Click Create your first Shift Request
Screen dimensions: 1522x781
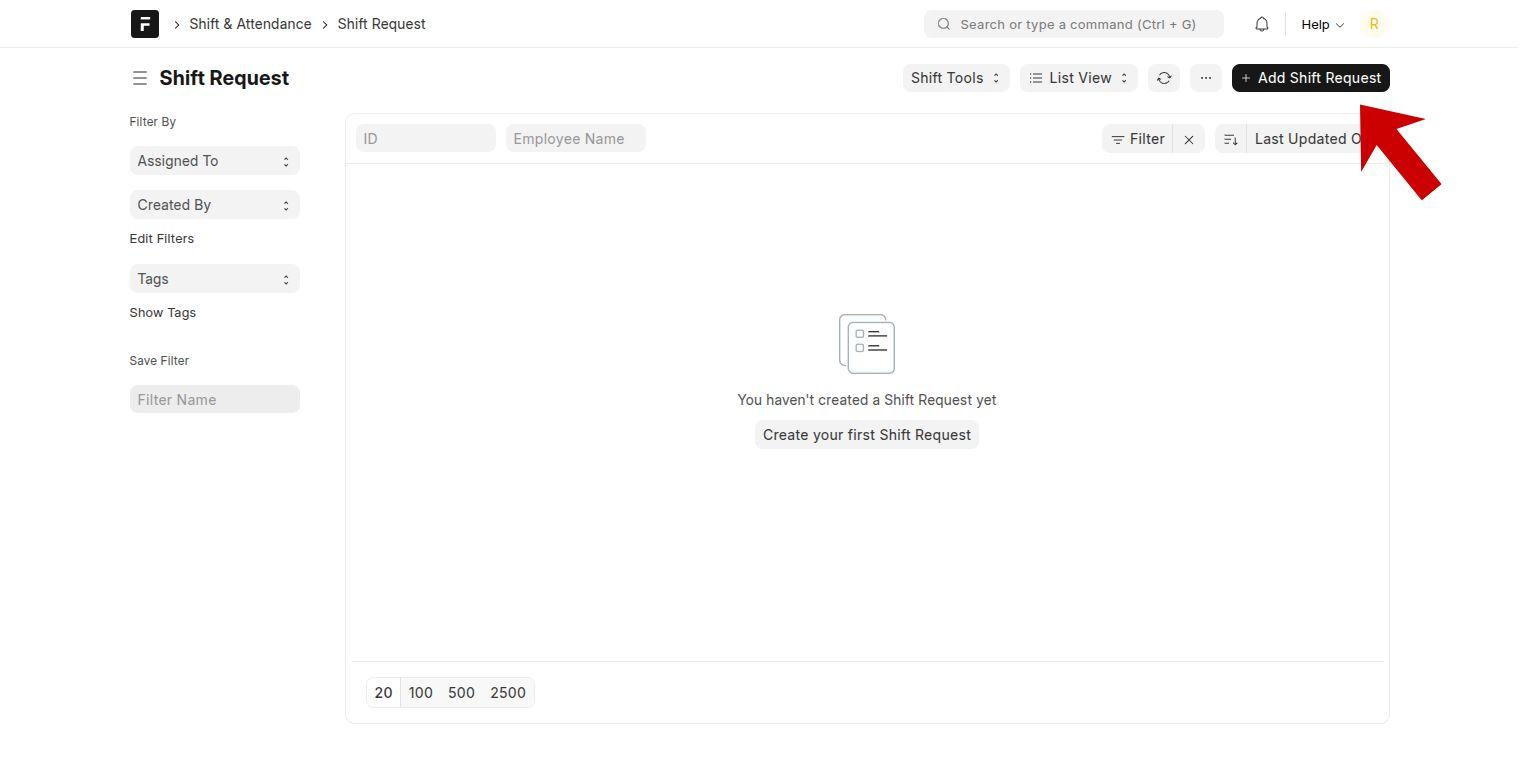(x=867, y=435)
